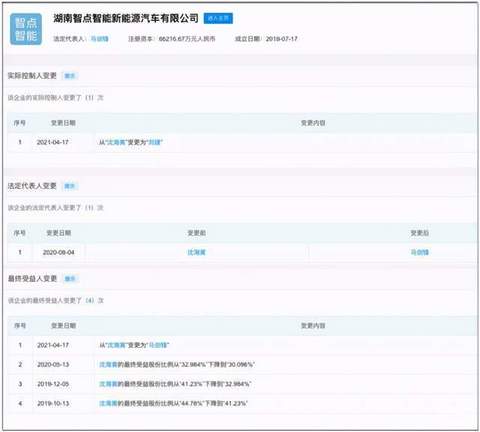Open the 沈海寅 link in the 2020-05-13 row

[108, 364]
